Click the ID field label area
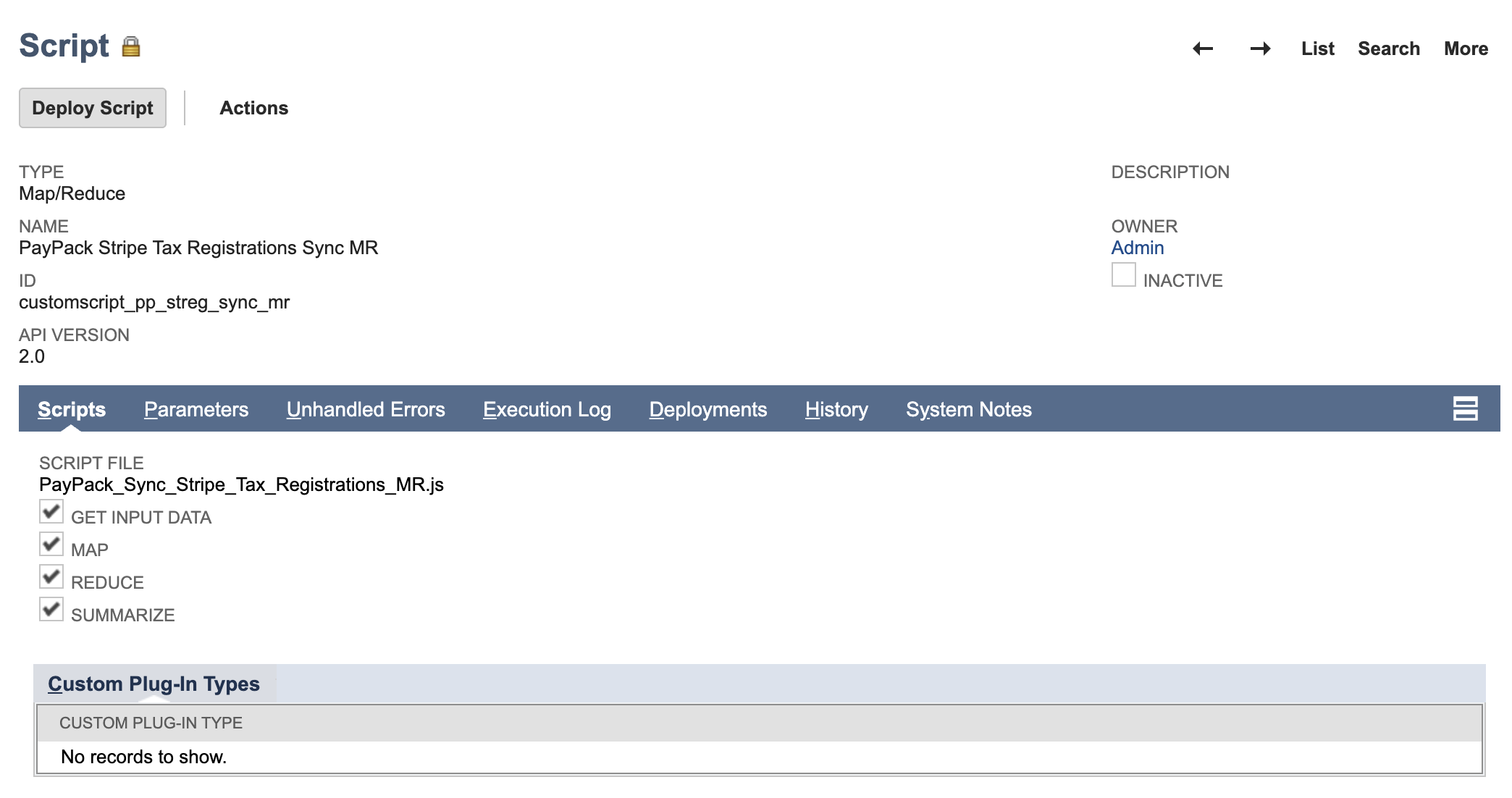This screenshot has height=798, width=1512. tap(29, 280)
